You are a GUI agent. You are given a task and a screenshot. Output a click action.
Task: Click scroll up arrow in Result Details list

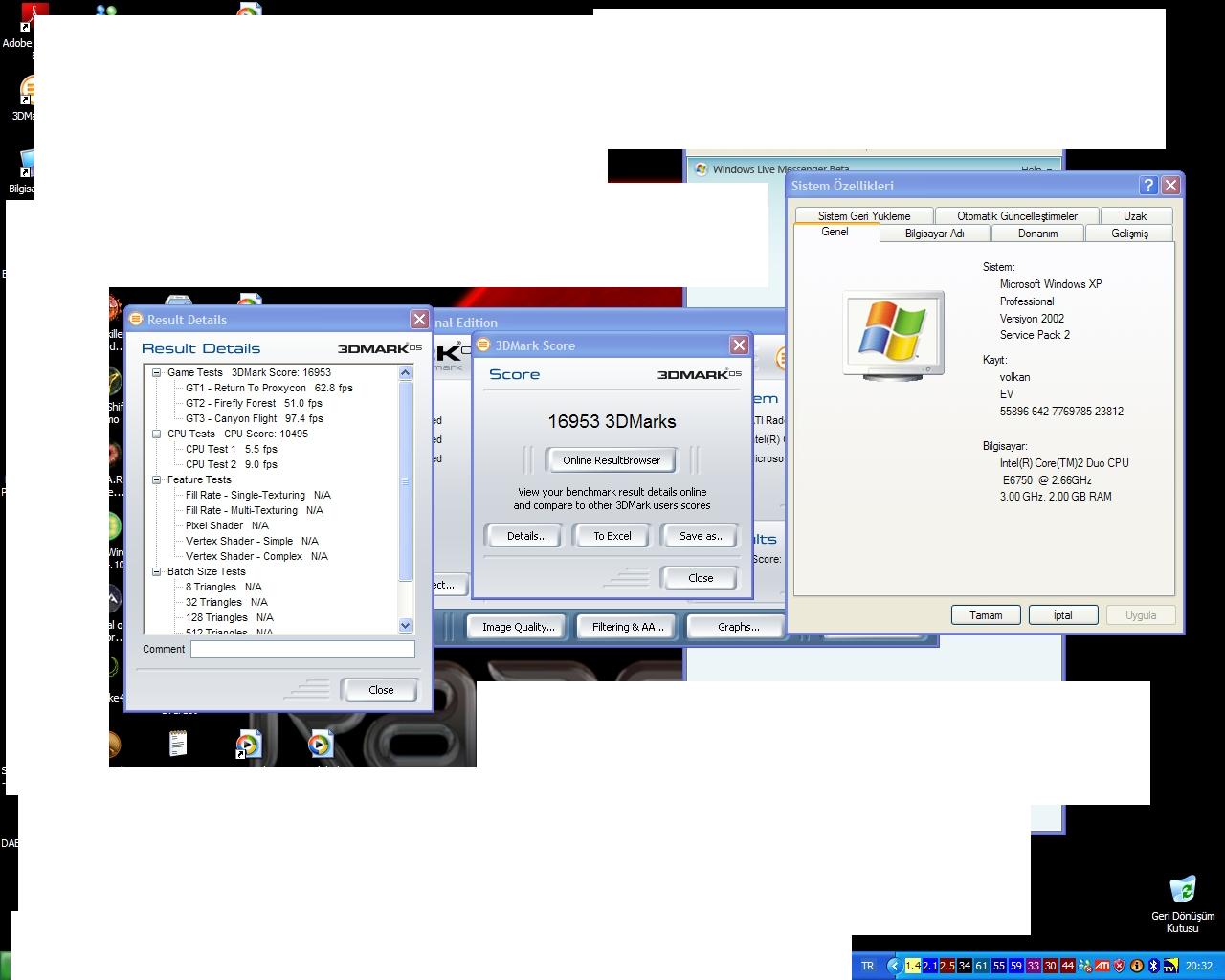click(405, 373)
